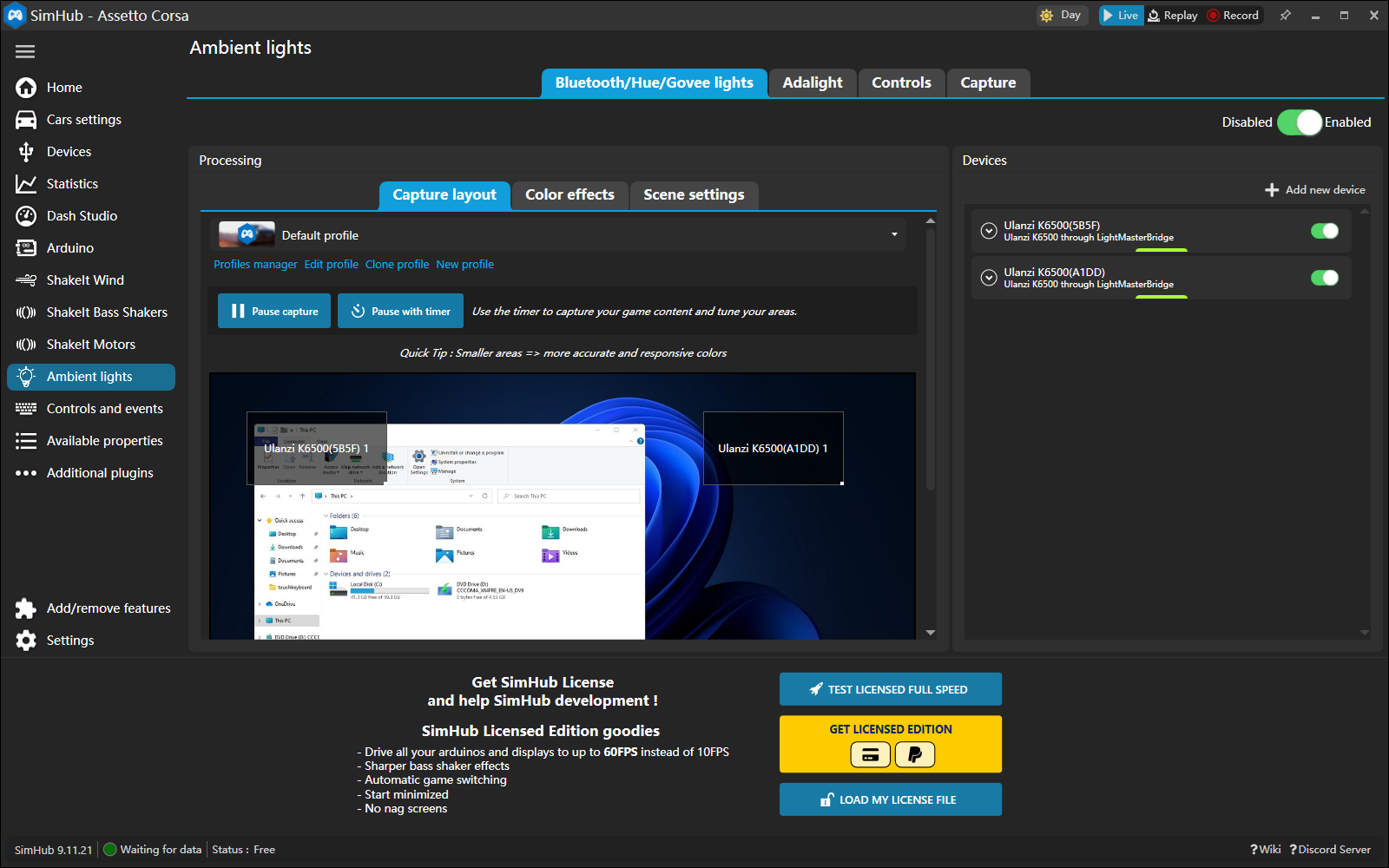Click the Arduino board icon
This screenshot has width=1389, height=868.
coord(26,248)
